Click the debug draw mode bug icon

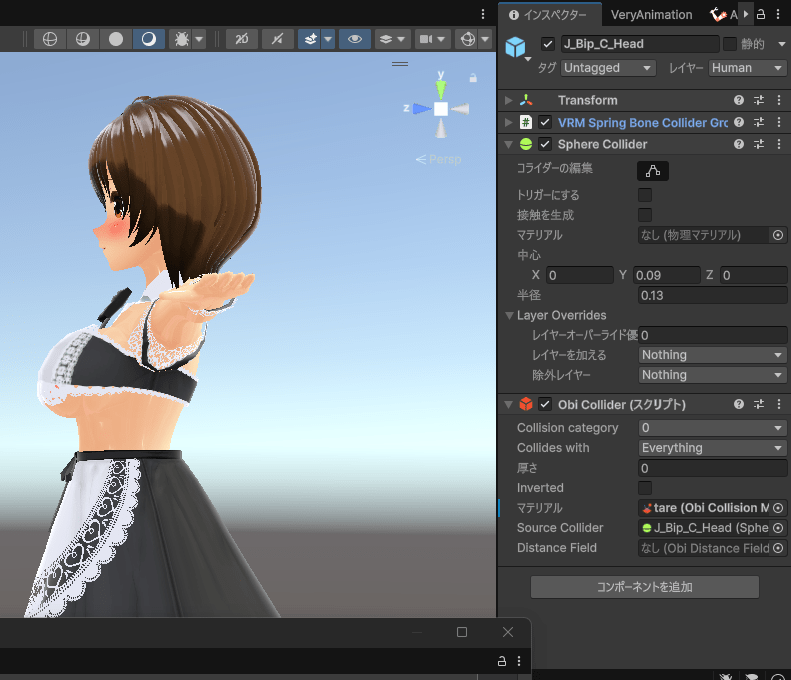coord(182,39)
